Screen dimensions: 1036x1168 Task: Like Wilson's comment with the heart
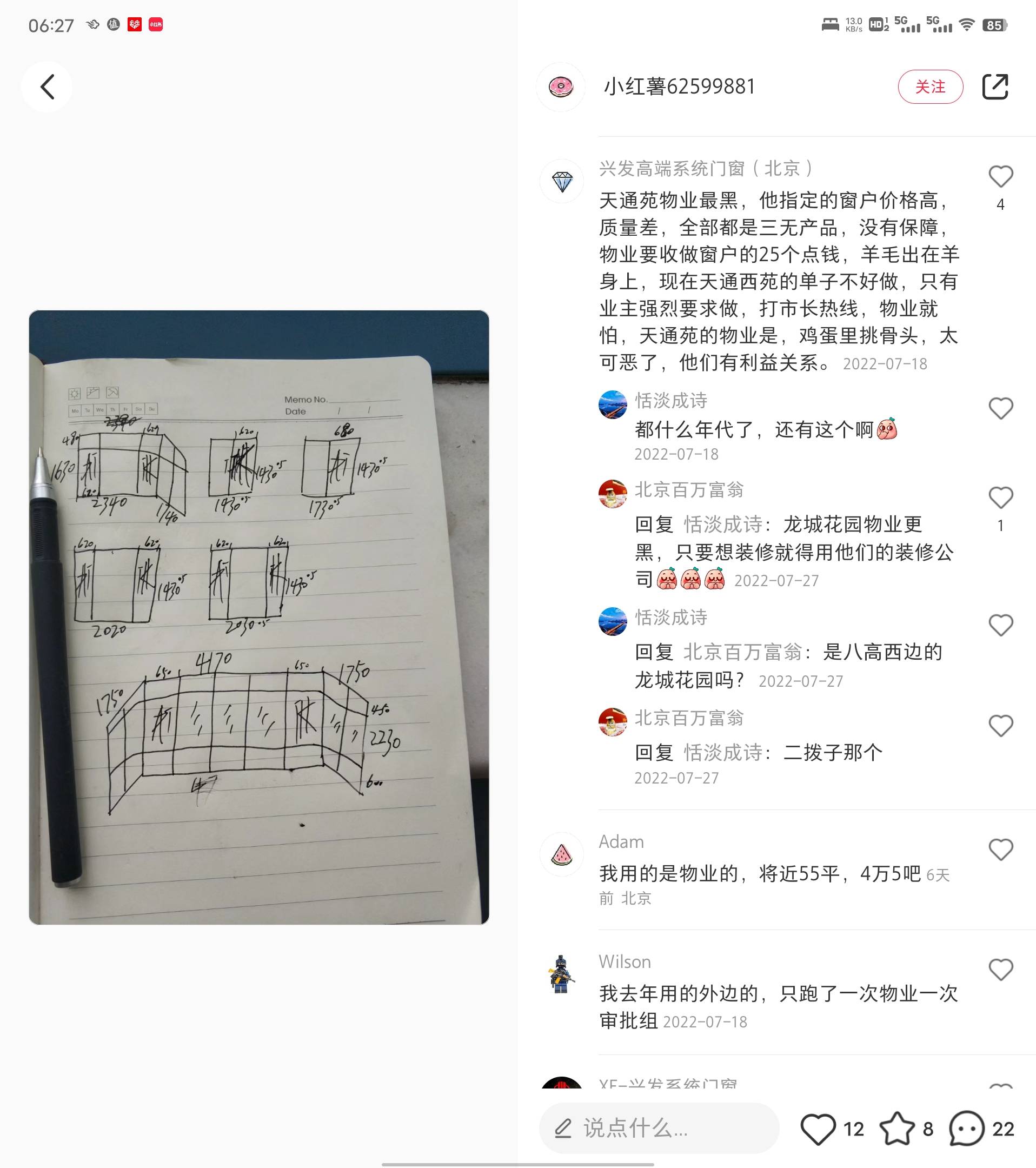[x=1000, y=970]
